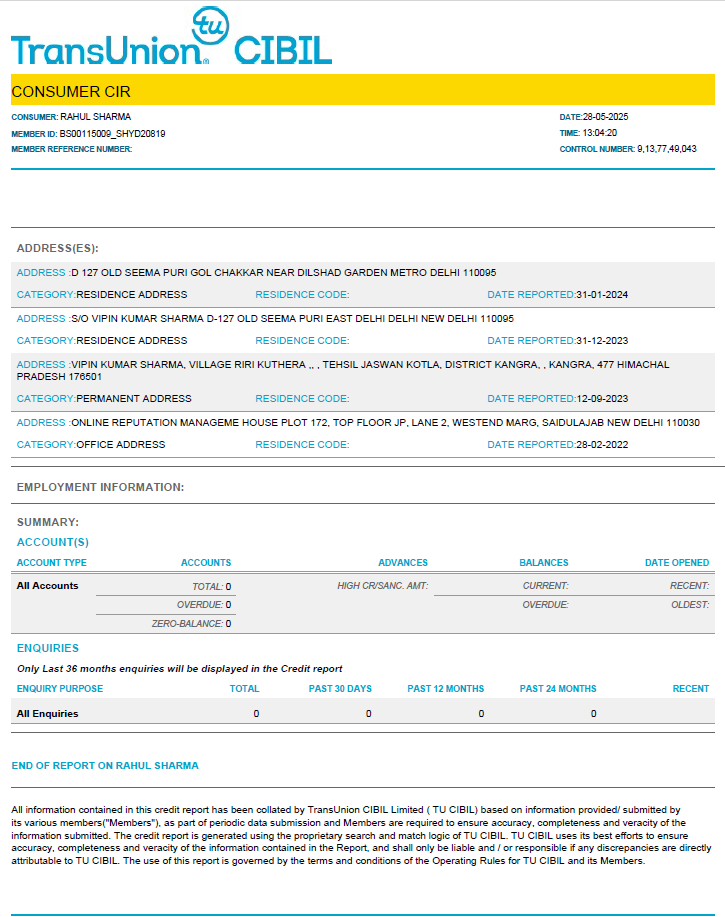Click the MEMBER REFERENCE NUMBER label
This screenshot has width=725, height=917.
[72, 149]
